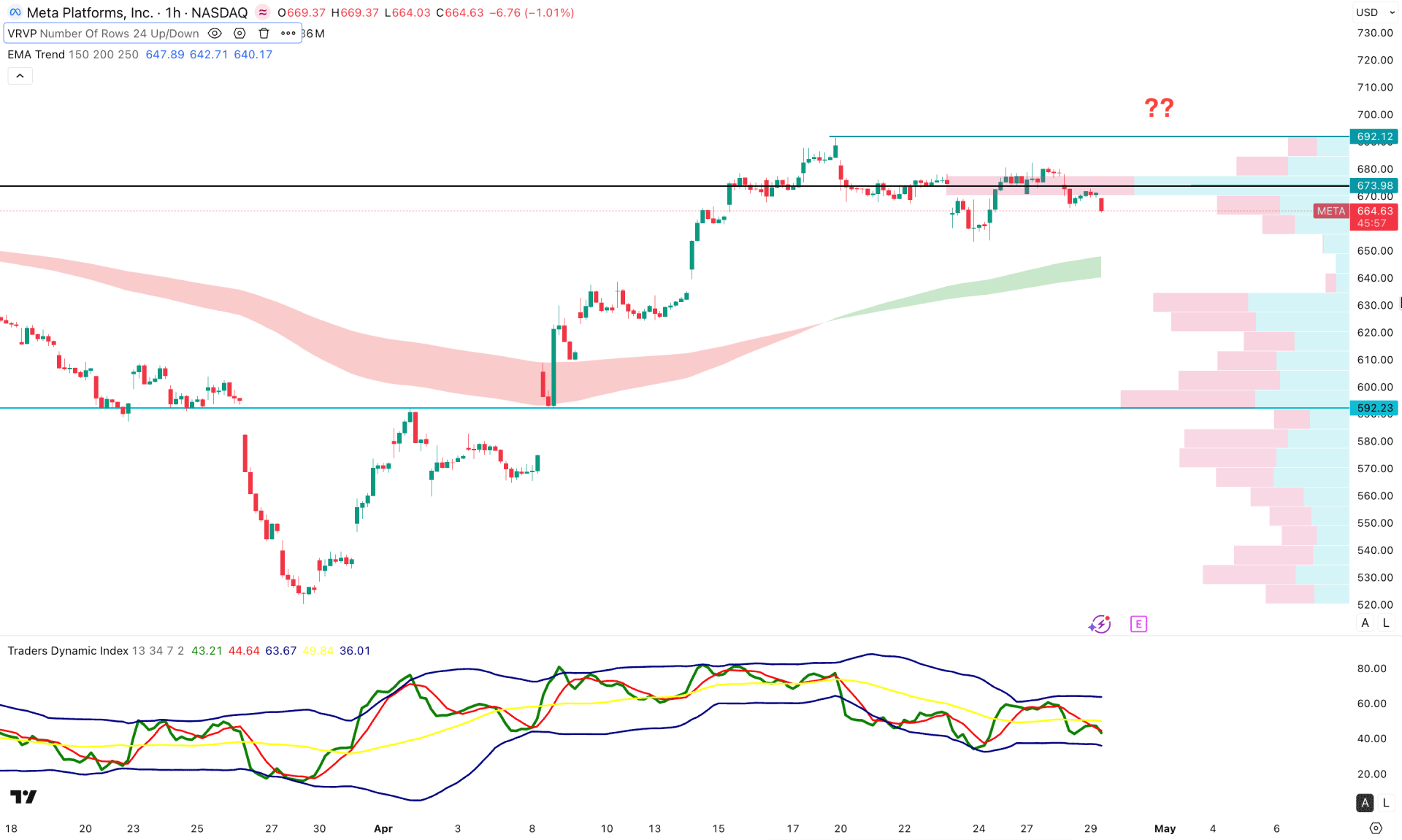The width and height of the screenshot is (1402, 840).
Task: Click the 673.98 price line label
Action: [x=1374, y=186]
